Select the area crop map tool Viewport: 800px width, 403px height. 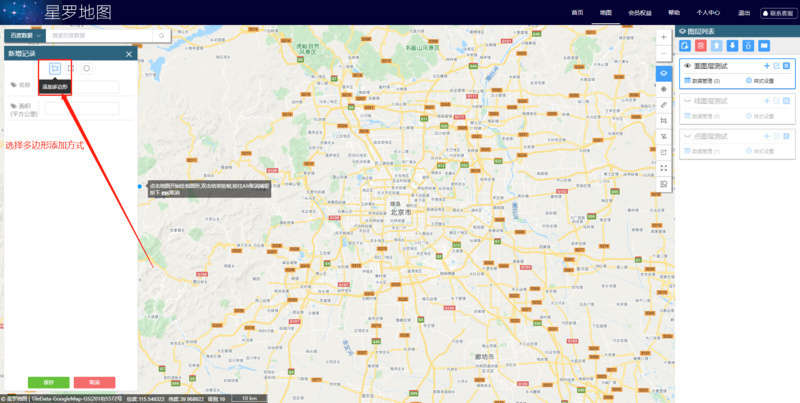point(664,120)
